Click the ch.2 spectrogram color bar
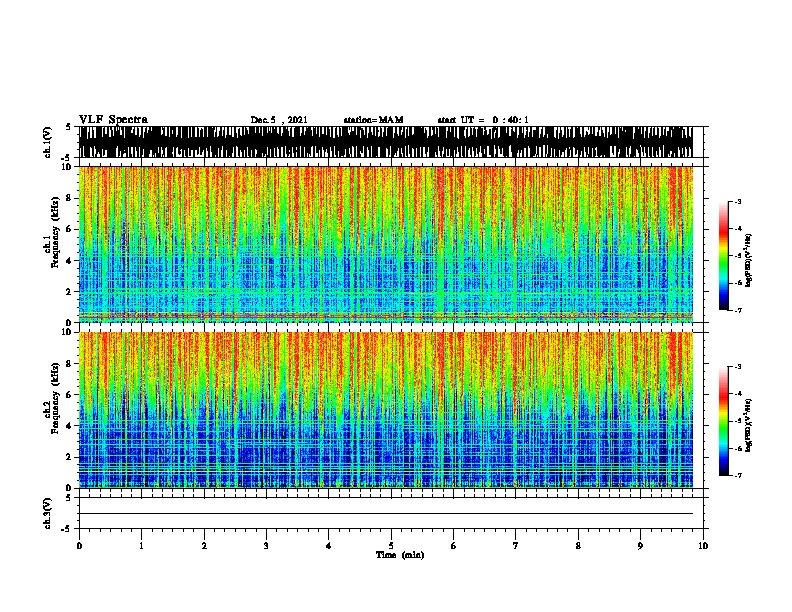The height and width of the screenshot is (612, 792). pyautogui.click(x=724, y=421)
